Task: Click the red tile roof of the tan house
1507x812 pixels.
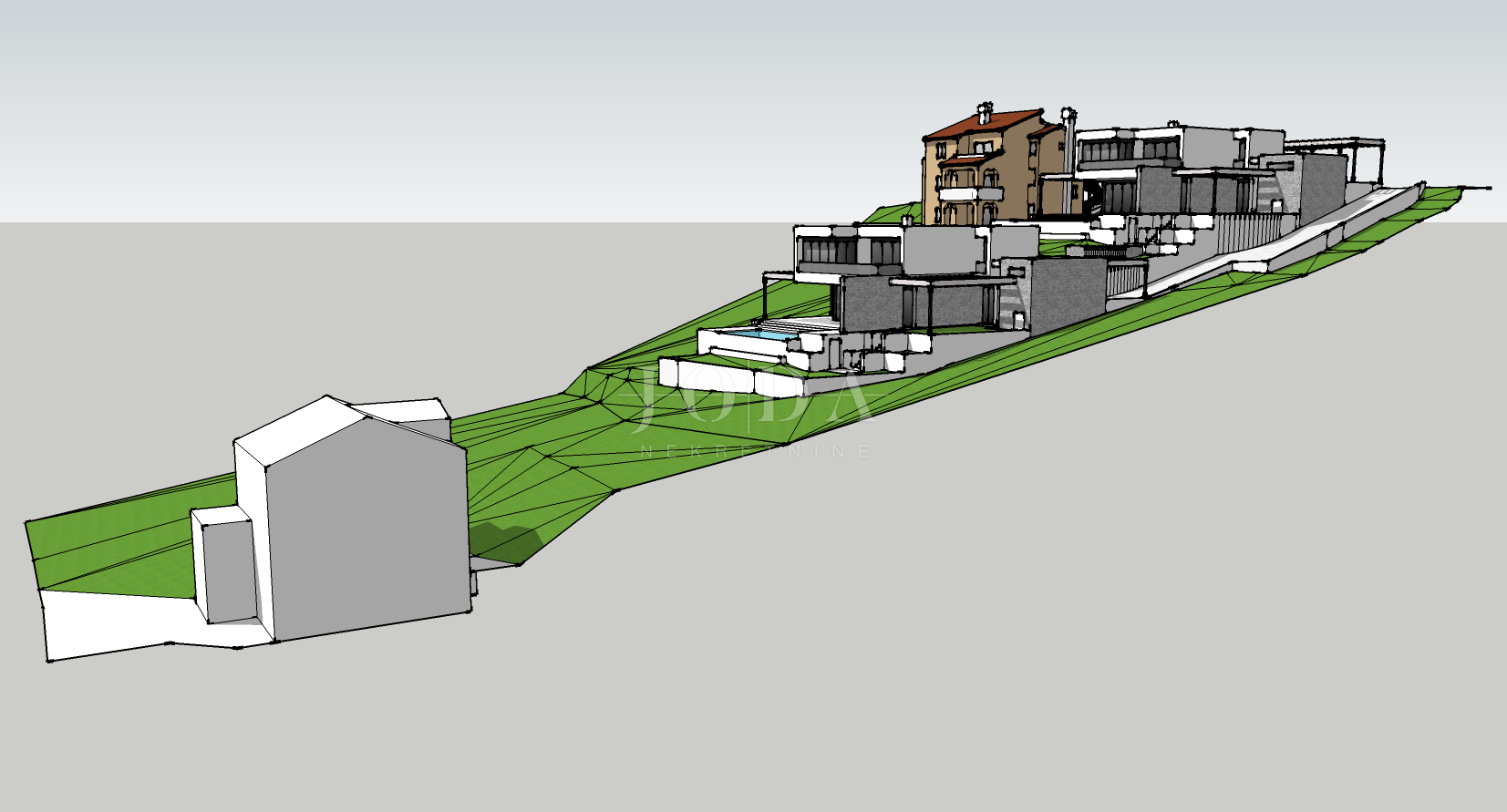Action: (x=985, y=125)
